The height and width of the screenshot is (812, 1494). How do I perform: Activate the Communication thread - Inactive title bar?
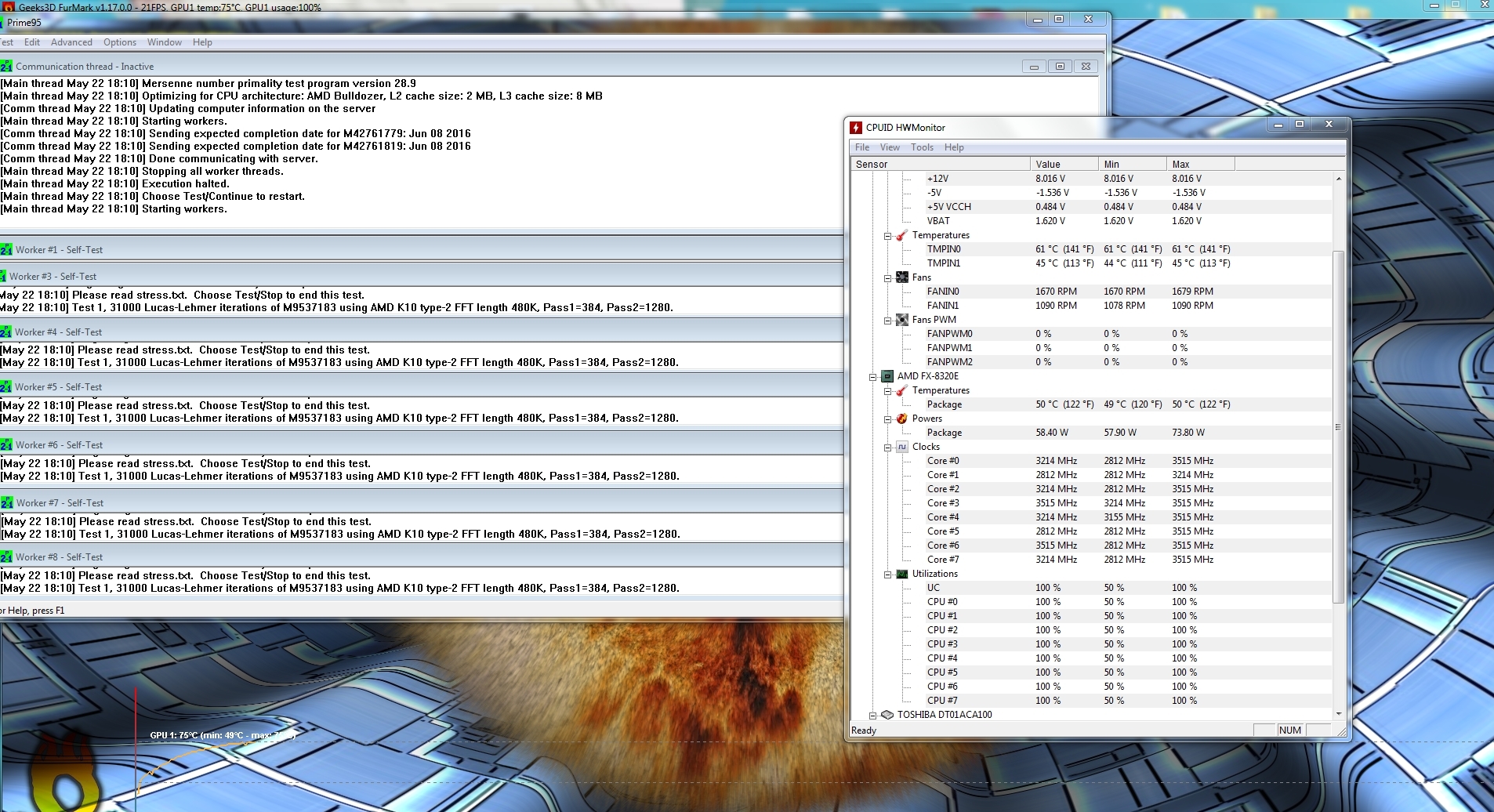tap(549, 67)
